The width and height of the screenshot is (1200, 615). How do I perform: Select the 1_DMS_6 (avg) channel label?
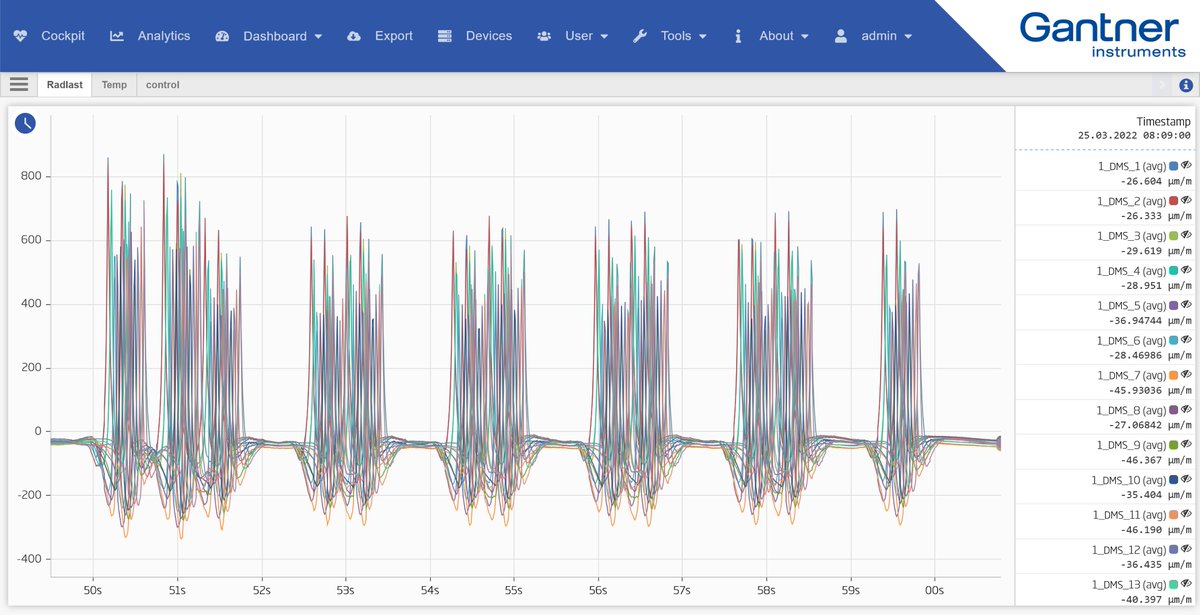pyautogui.click(x=1130, y=341)
